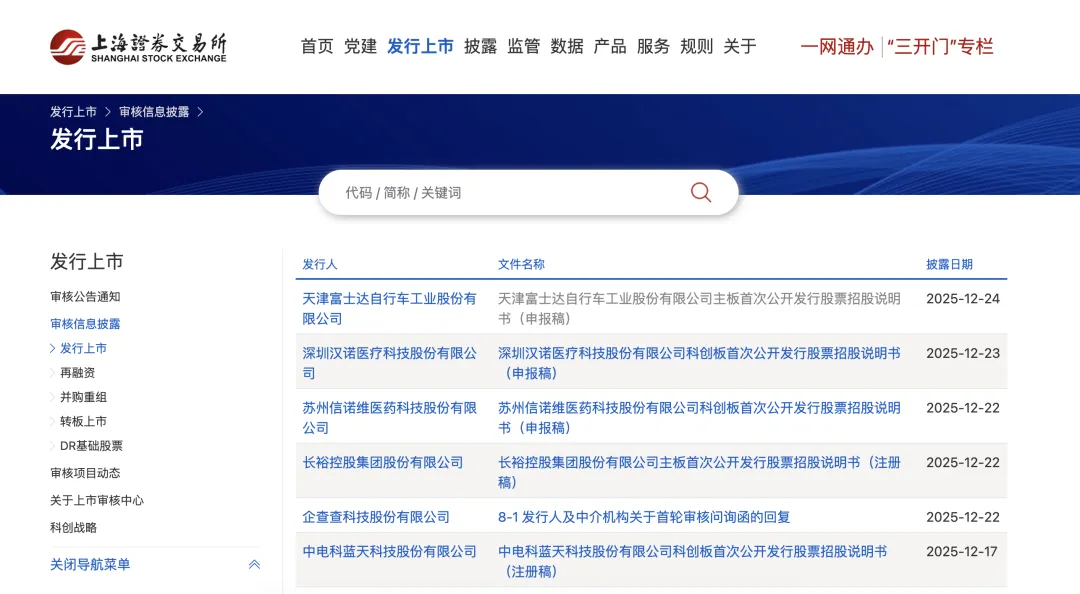Click 发行上市 in the breadcrumb
Screen dimensions: 1080x594
pyautogui.click(x=73, y=112)
